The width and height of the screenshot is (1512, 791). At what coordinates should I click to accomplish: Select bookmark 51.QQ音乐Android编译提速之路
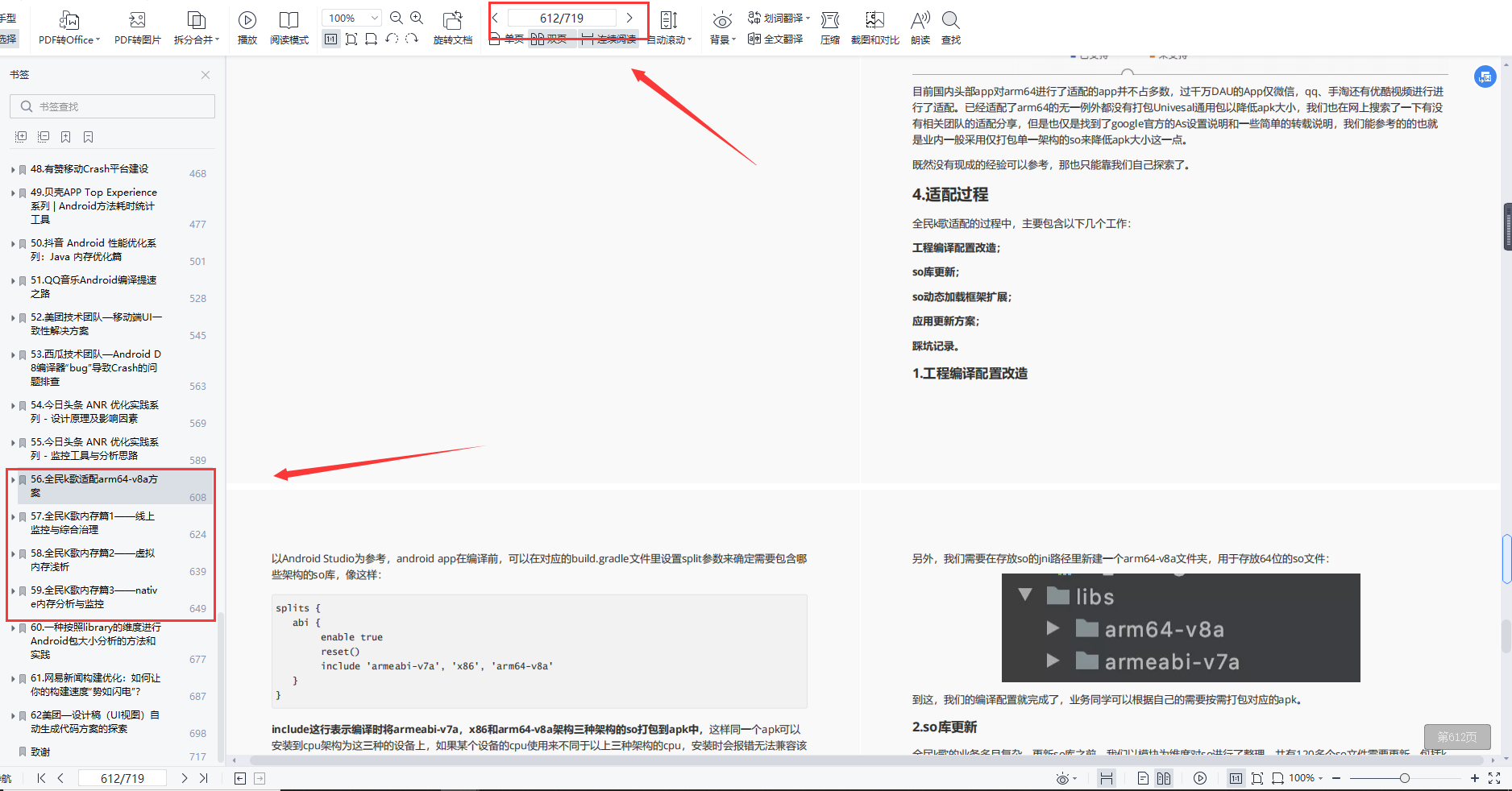point(93,287)
